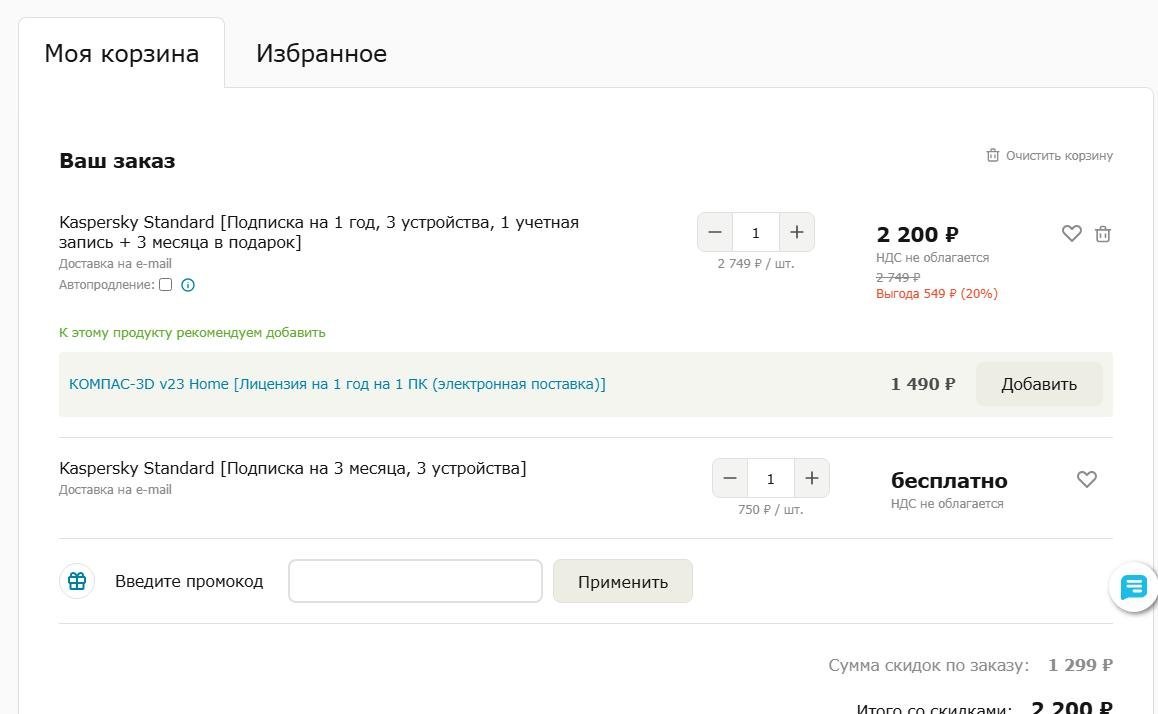Screen dimensions: 1158x714
Task: Click the Очистить корзину link
Action: 1059,156
